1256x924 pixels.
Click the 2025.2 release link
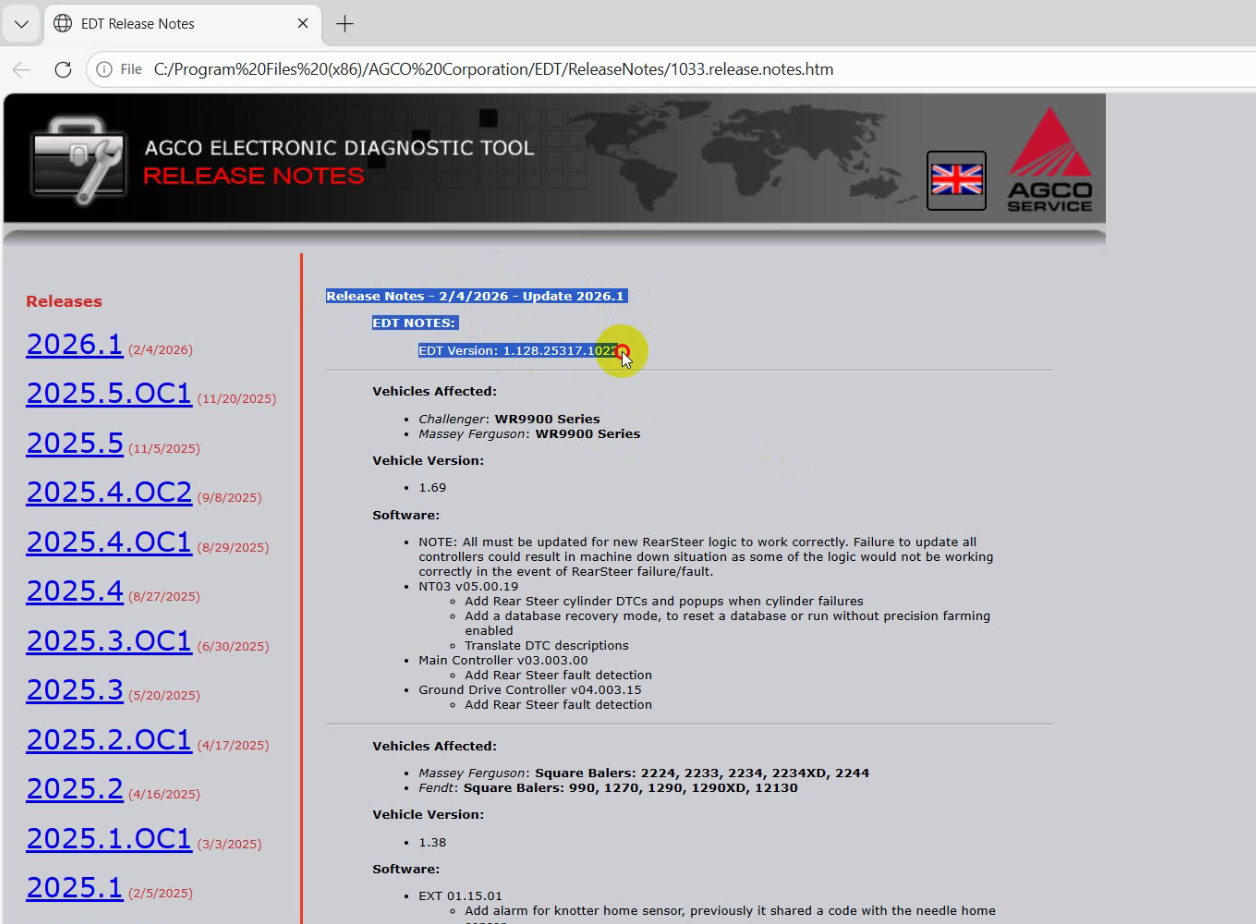(x=74, y=788)
